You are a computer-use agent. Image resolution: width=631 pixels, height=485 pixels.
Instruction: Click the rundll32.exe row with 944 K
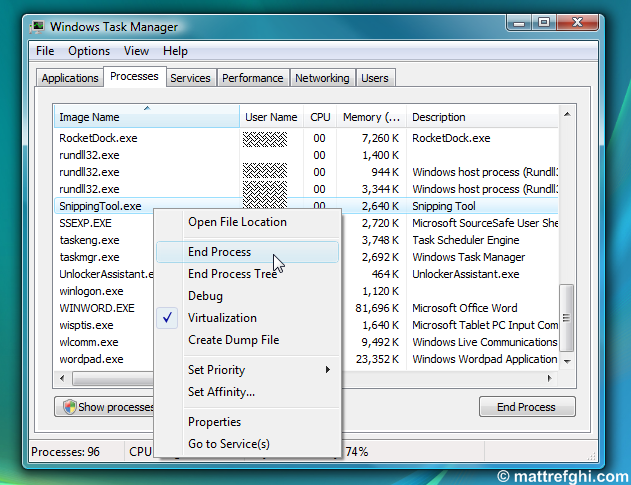point(306,172)
